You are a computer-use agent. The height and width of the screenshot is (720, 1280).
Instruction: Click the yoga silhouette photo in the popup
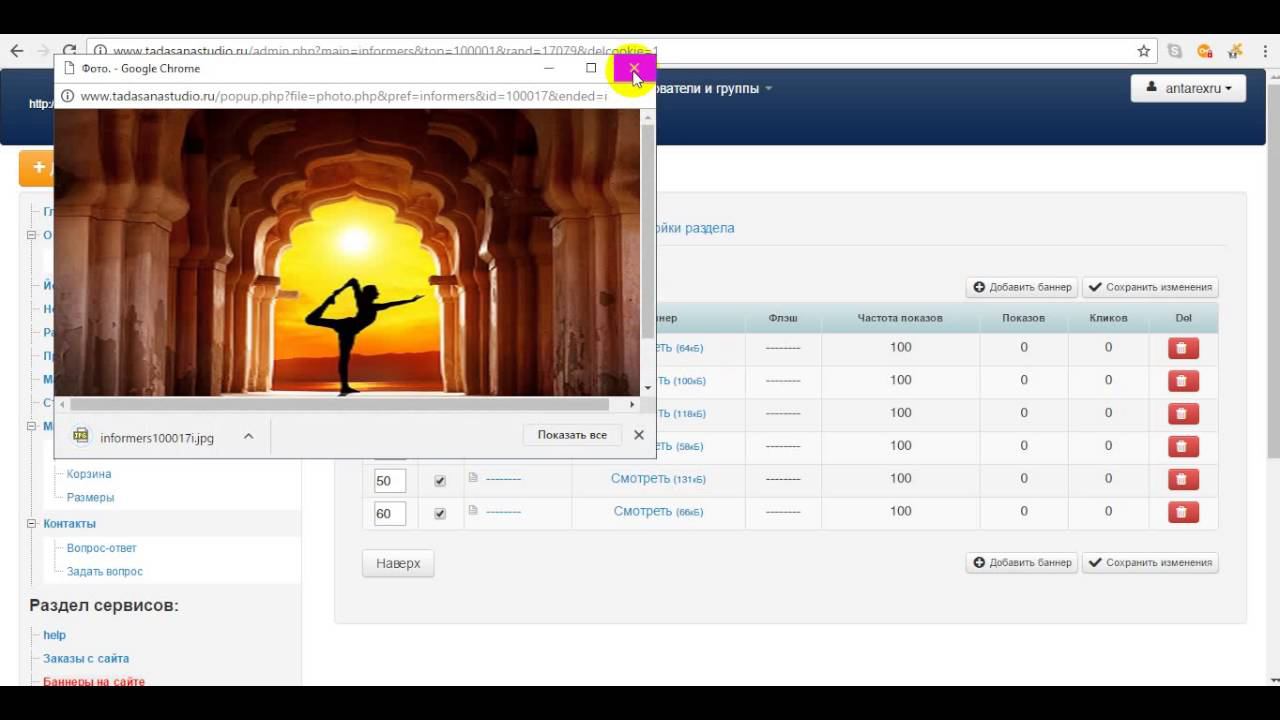[347, 252]
